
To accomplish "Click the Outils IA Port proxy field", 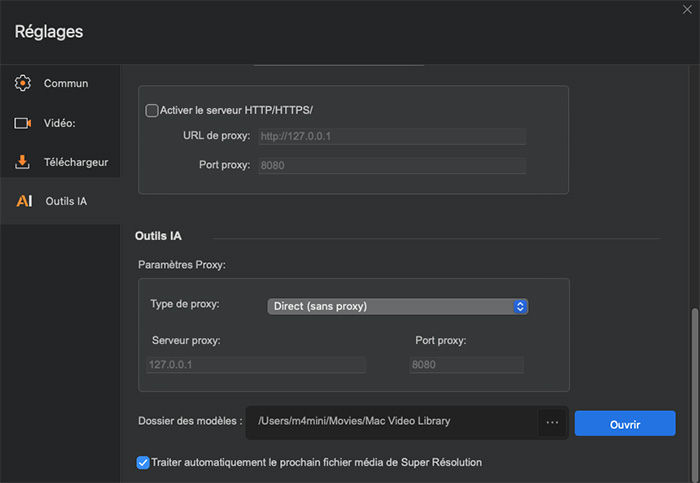I will tap(467, 365).
